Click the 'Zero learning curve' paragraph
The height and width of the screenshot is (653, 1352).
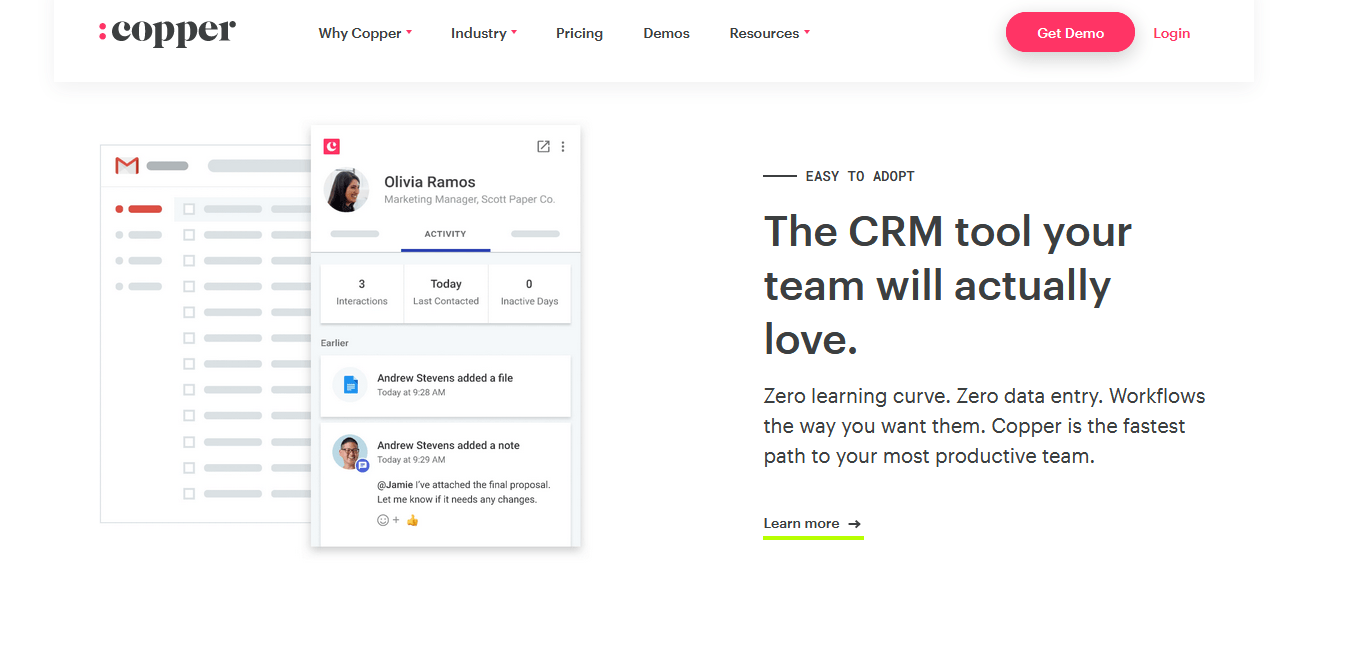tap(984, 426)
